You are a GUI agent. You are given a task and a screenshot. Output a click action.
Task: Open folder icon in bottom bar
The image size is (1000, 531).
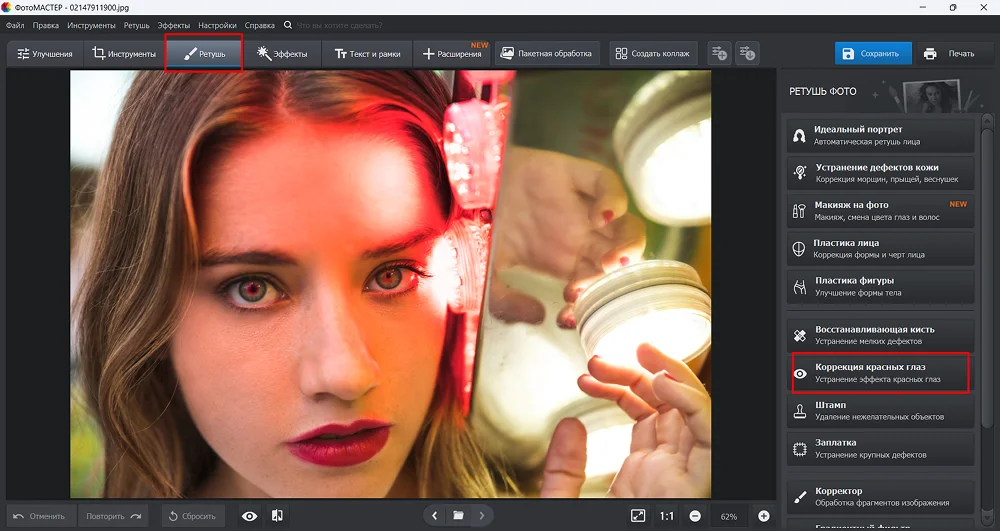coord(459,516)
